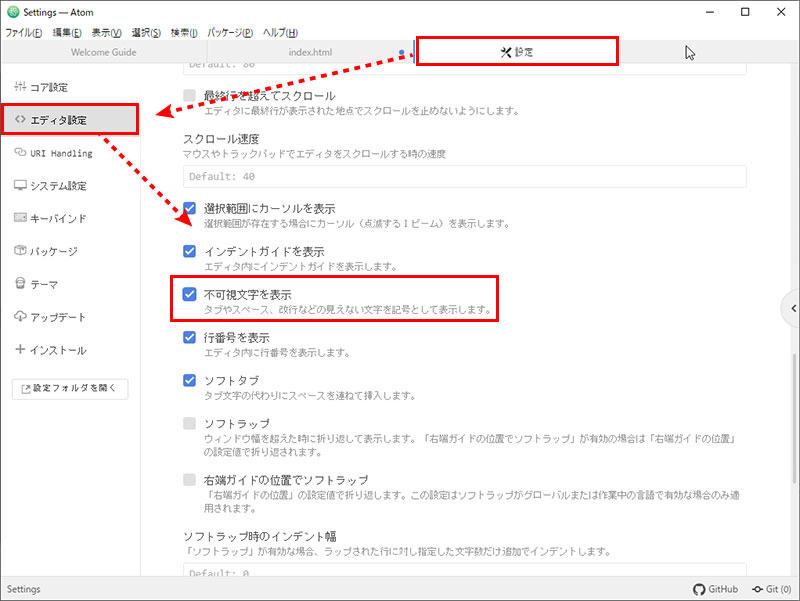Open the URI Handling section
This screenshot has width=800, height=601.
tap(70, 153)
